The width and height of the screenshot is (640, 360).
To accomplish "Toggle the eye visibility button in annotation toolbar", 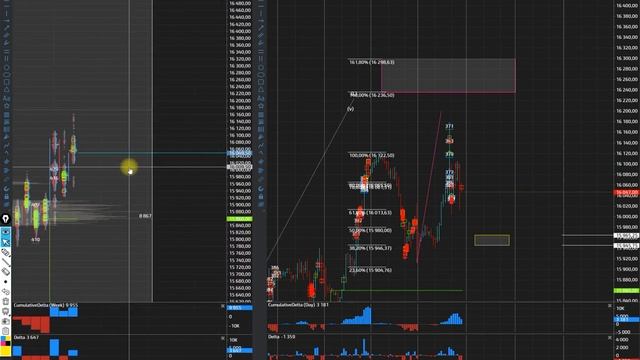I will [5, 232].
